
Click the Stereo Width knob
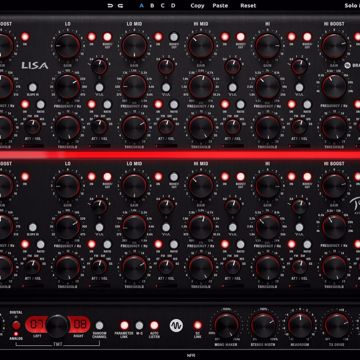[263, 325]
